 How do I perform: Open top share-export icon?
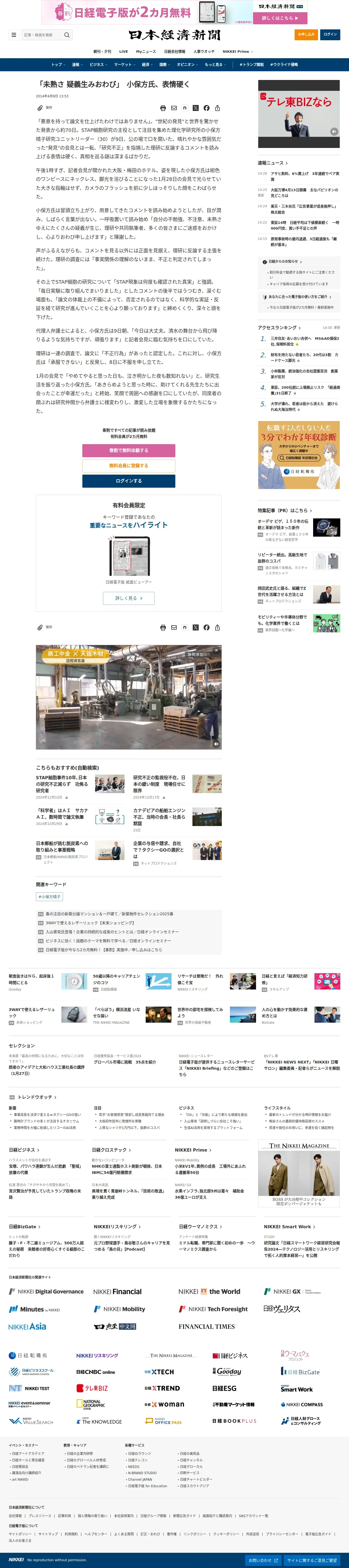tap(218, 108)
